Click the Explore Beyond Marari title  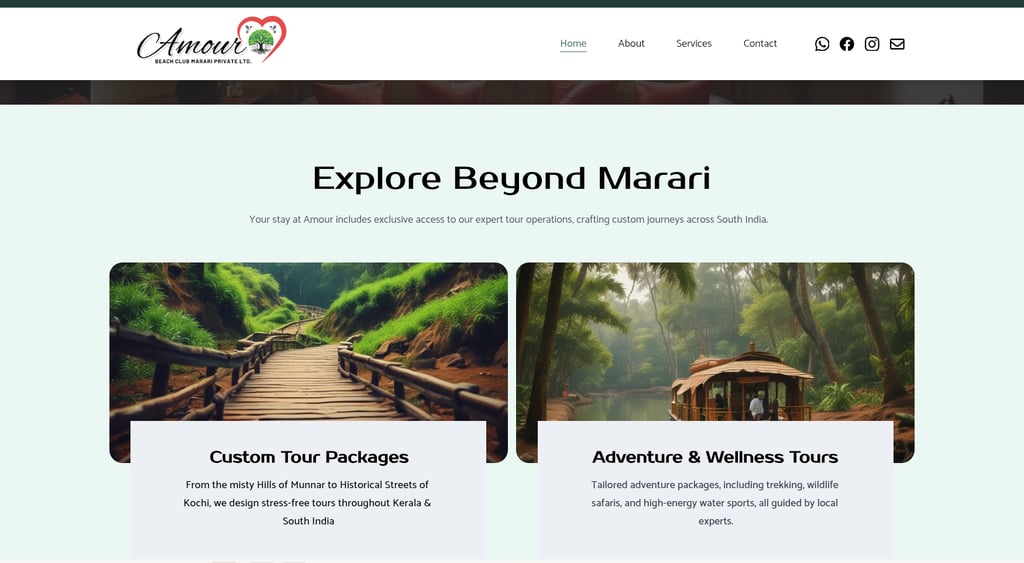click(511, 178)
